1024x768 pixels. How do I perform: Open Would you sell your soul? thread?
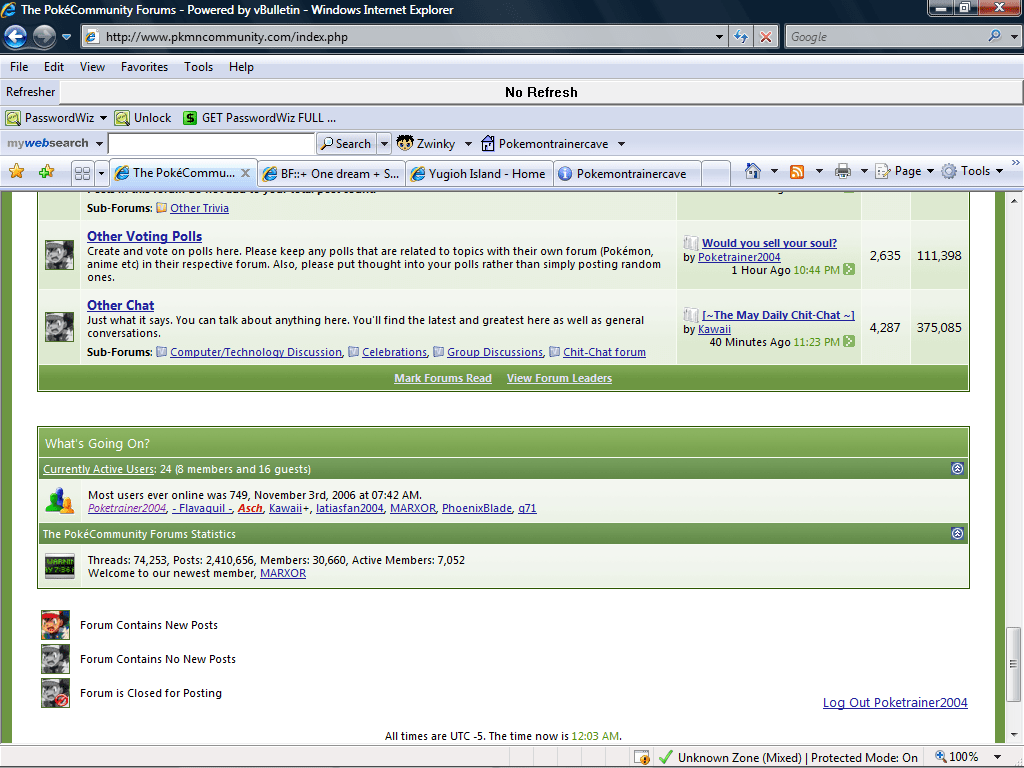[769, 243]
